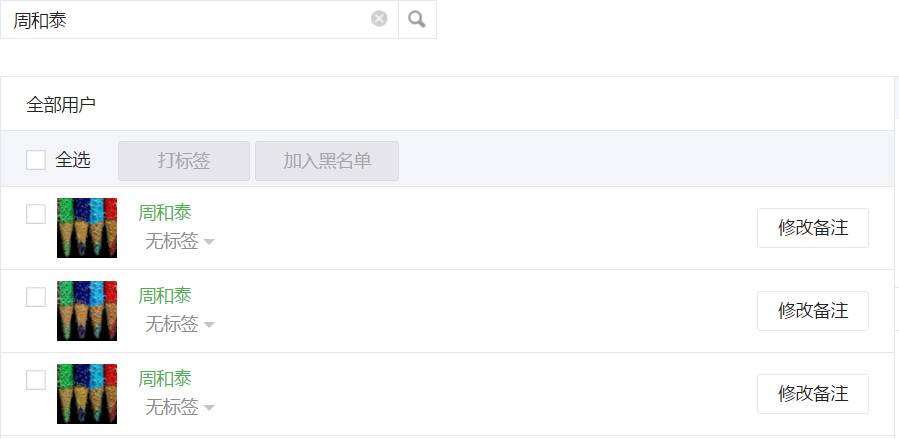Click 修改备注 for the first user
899x439 pixels.
(x=813, y=228)
